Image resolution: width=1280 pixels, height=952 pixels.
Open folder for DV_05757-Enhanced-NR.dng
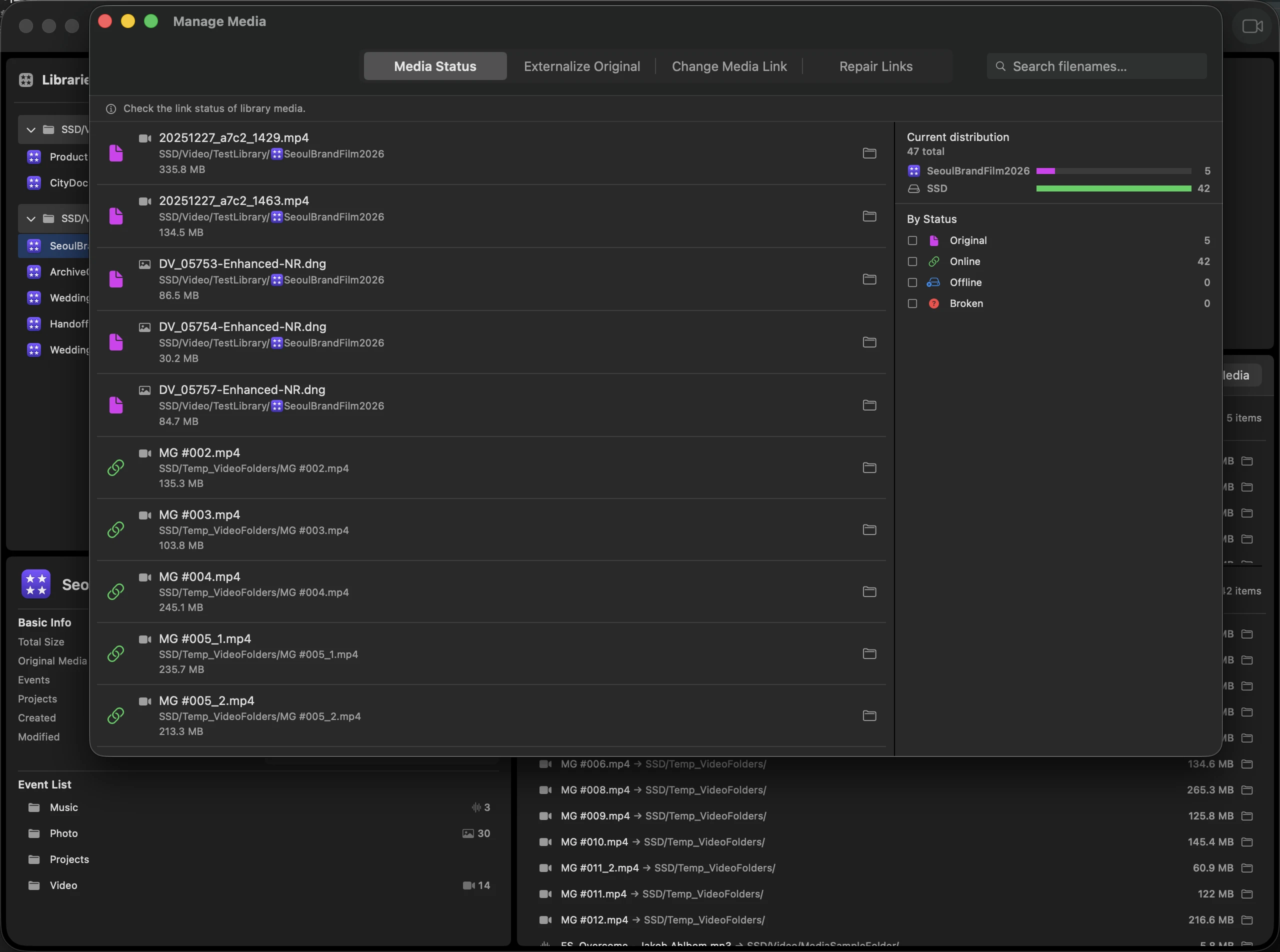point(869,405)
